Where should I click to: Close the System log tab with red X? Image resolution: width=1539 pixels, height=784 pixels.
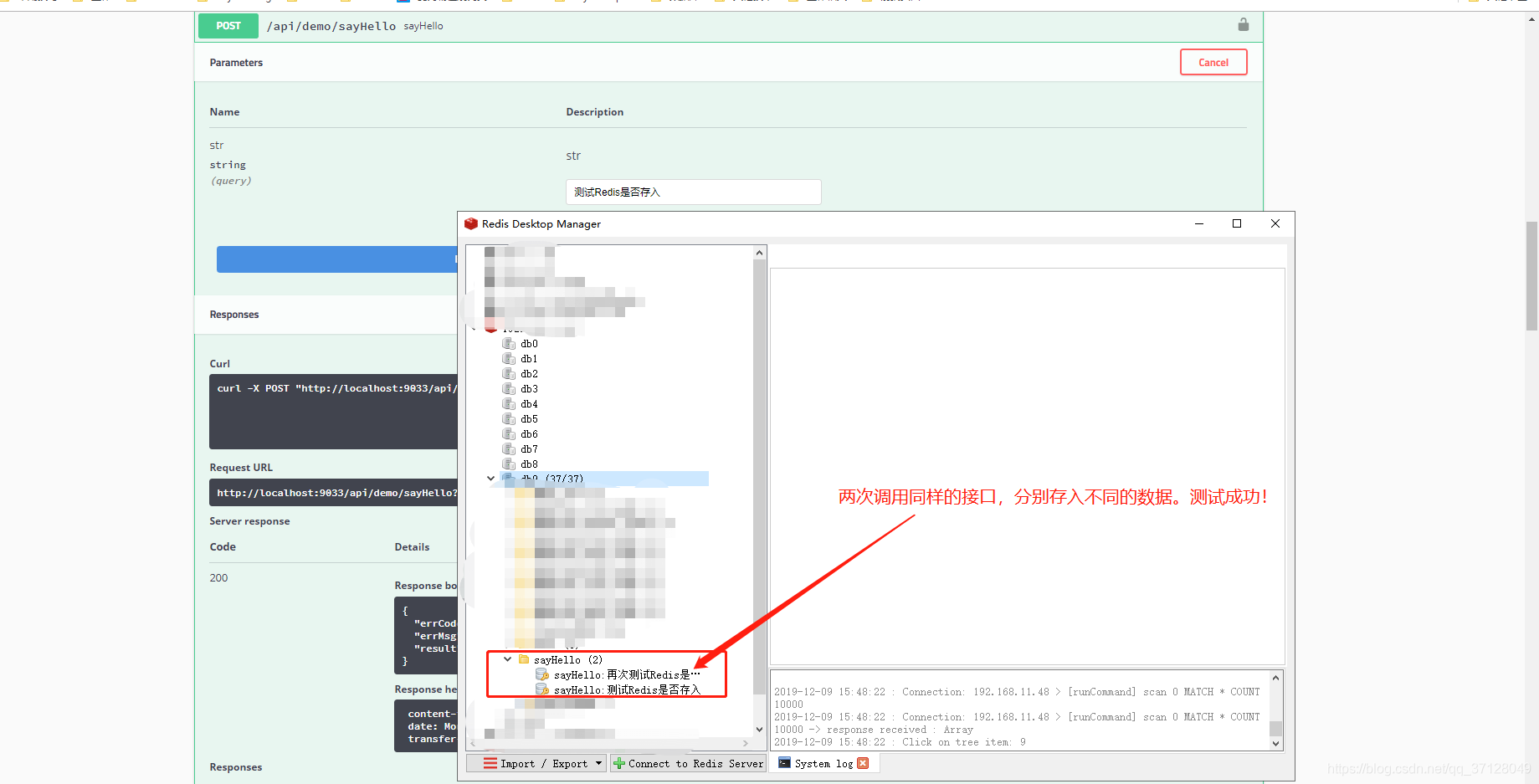863,763
